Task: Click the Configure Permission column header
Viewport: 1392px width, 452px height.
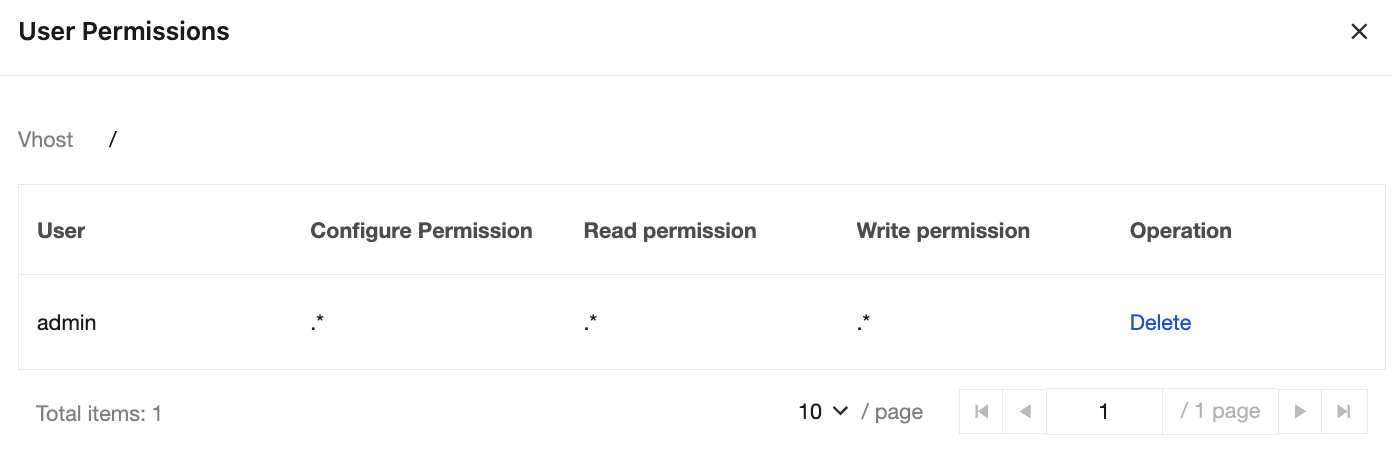Action: tap(421, 231)
